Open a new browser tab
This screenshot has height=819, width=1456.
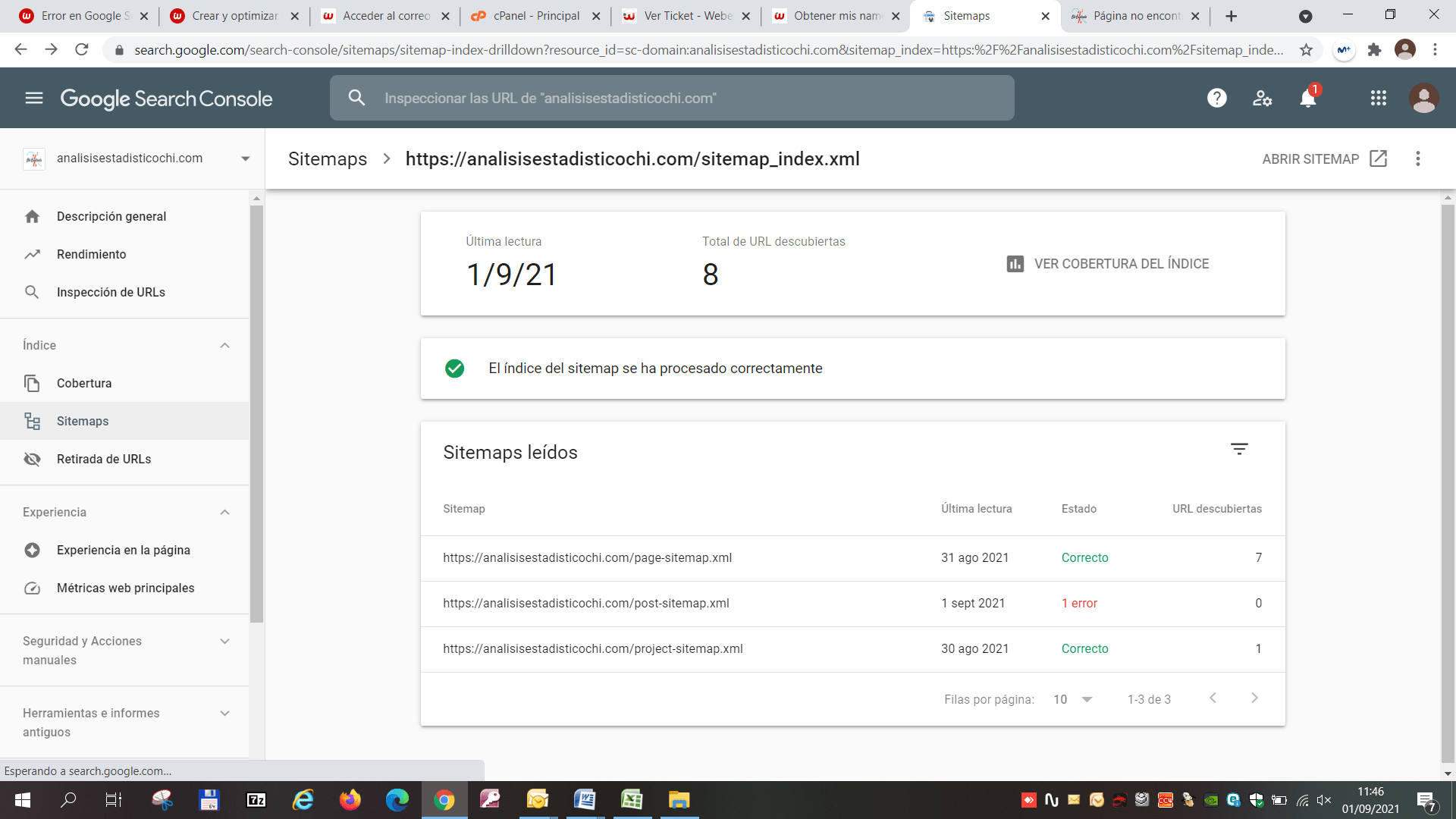point(1232,16)
